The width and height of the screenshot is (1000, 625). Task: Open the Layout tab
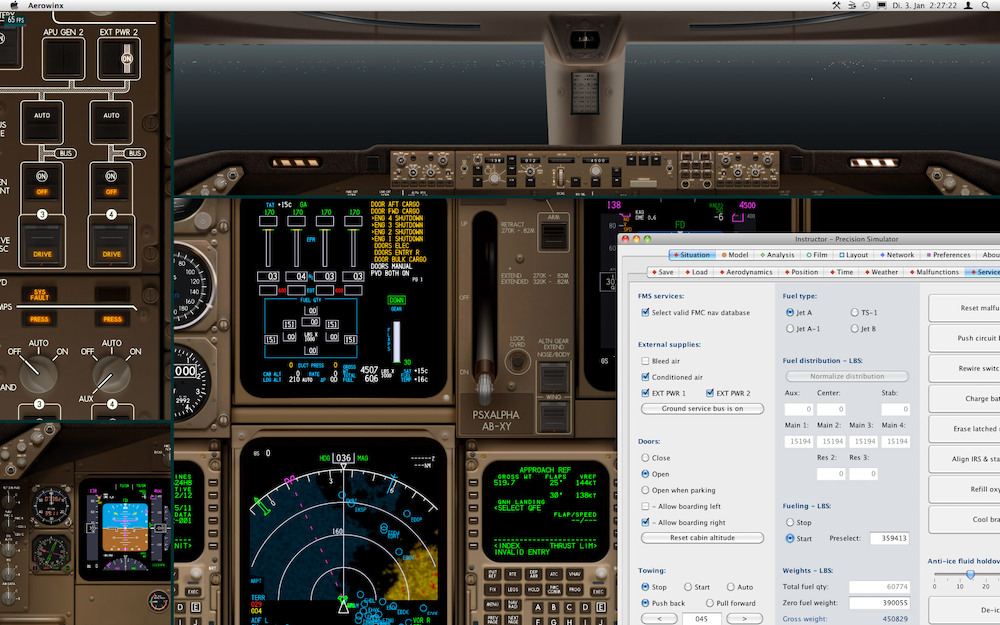pos(853,254)
